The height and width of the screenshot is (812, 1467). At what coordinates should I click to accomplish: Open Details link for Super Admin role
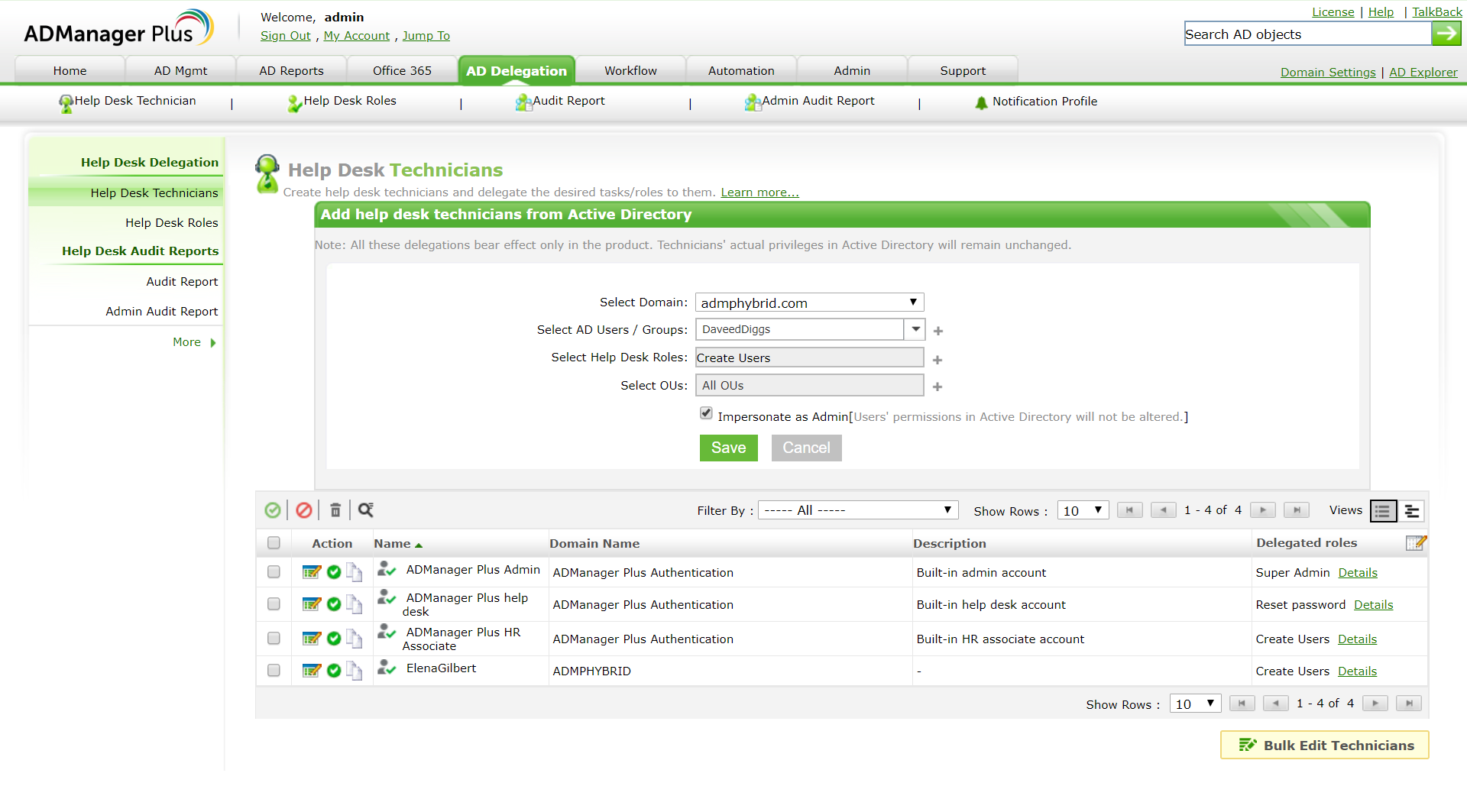1358,573
